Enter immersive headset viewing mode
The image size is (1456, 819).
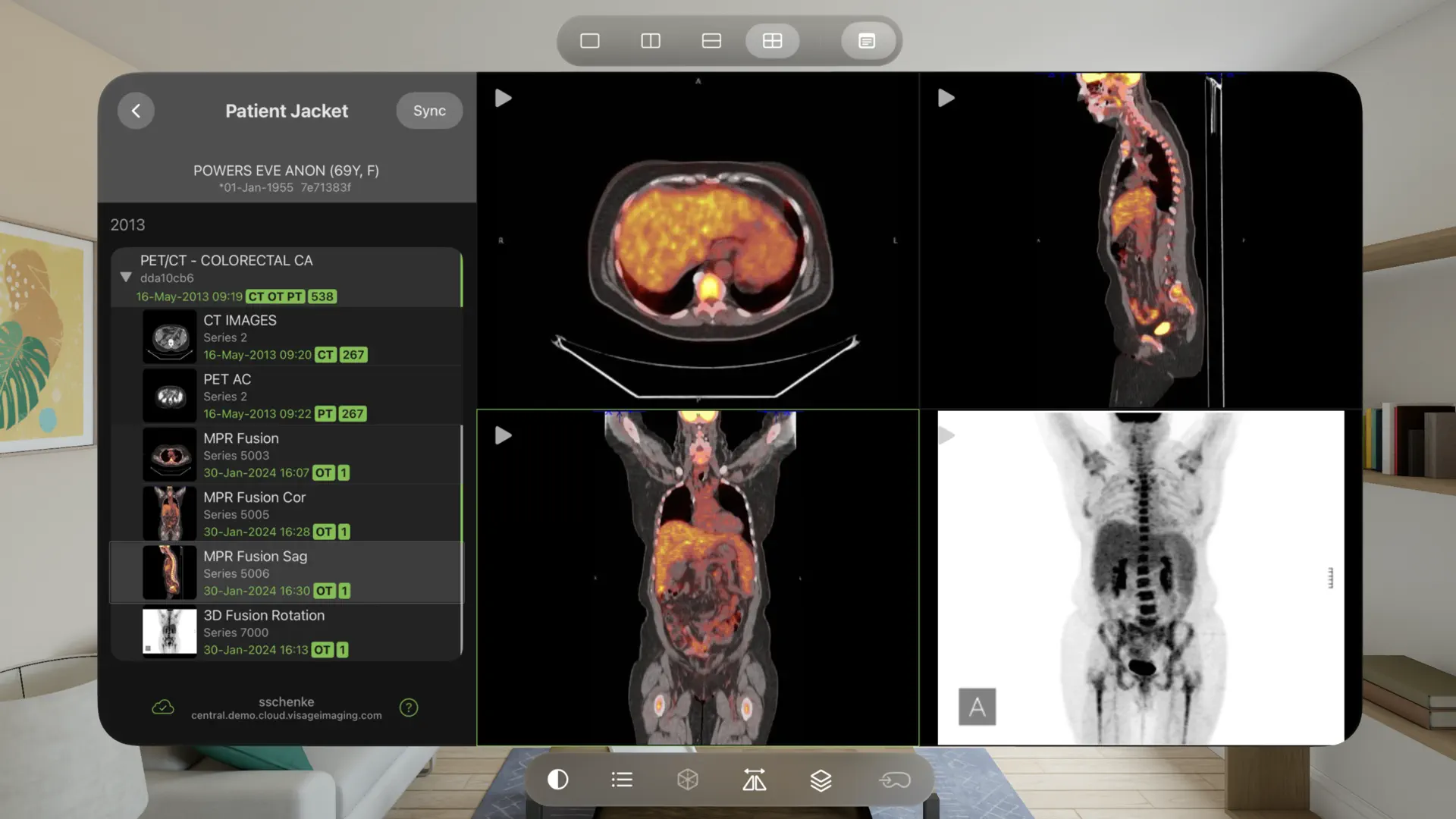[x=895, y=780]
